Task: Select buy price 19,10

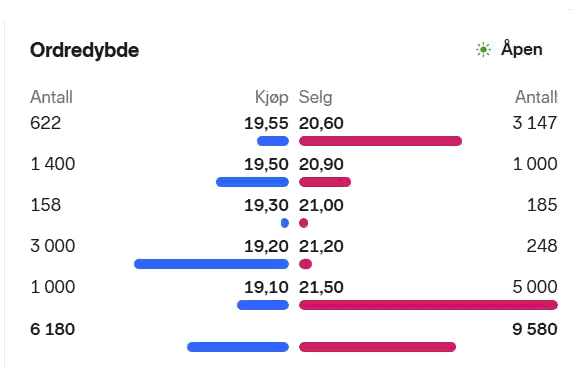Action: coord(266,287)
